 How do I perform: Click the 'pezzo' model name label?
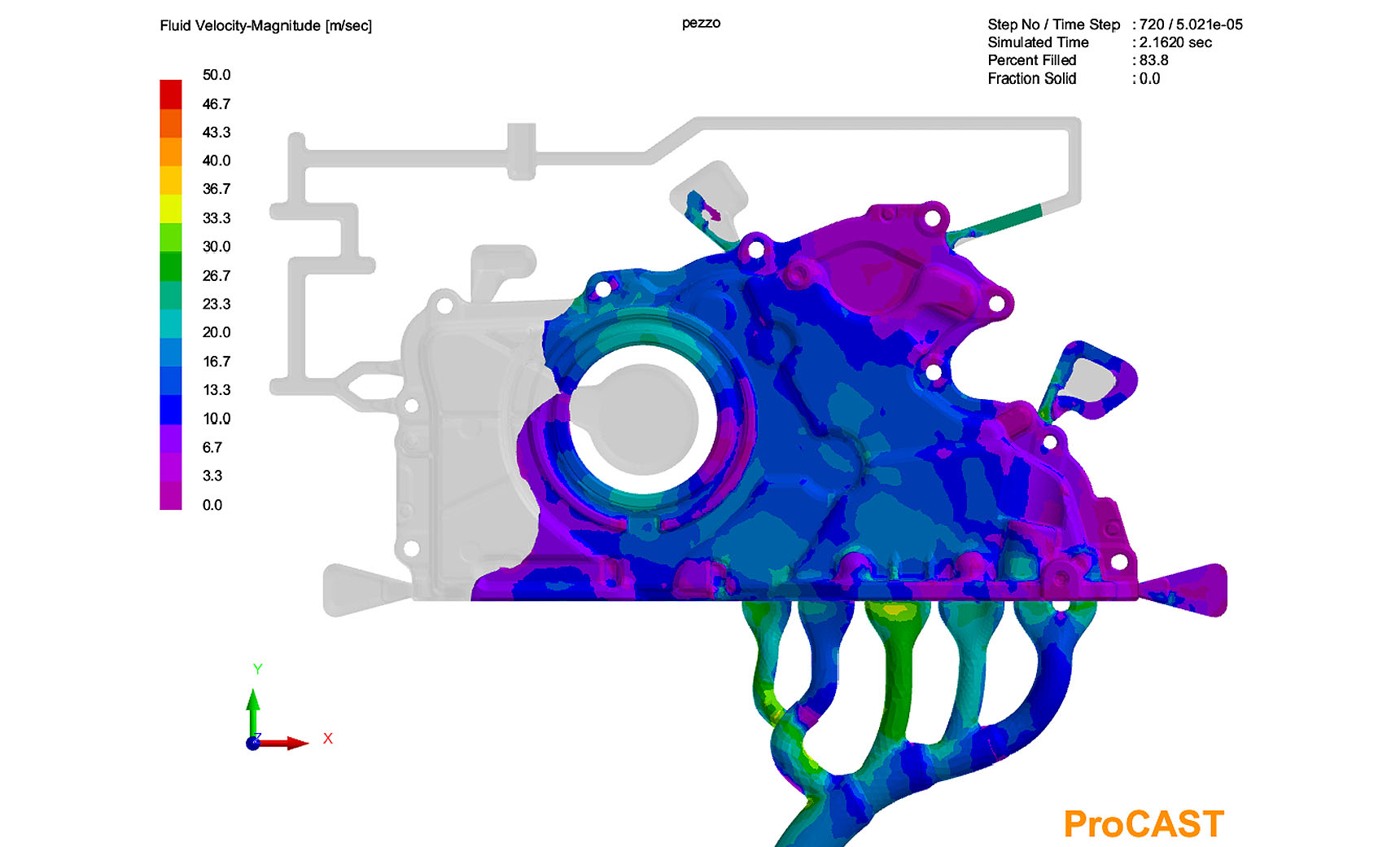coord(701,24)
